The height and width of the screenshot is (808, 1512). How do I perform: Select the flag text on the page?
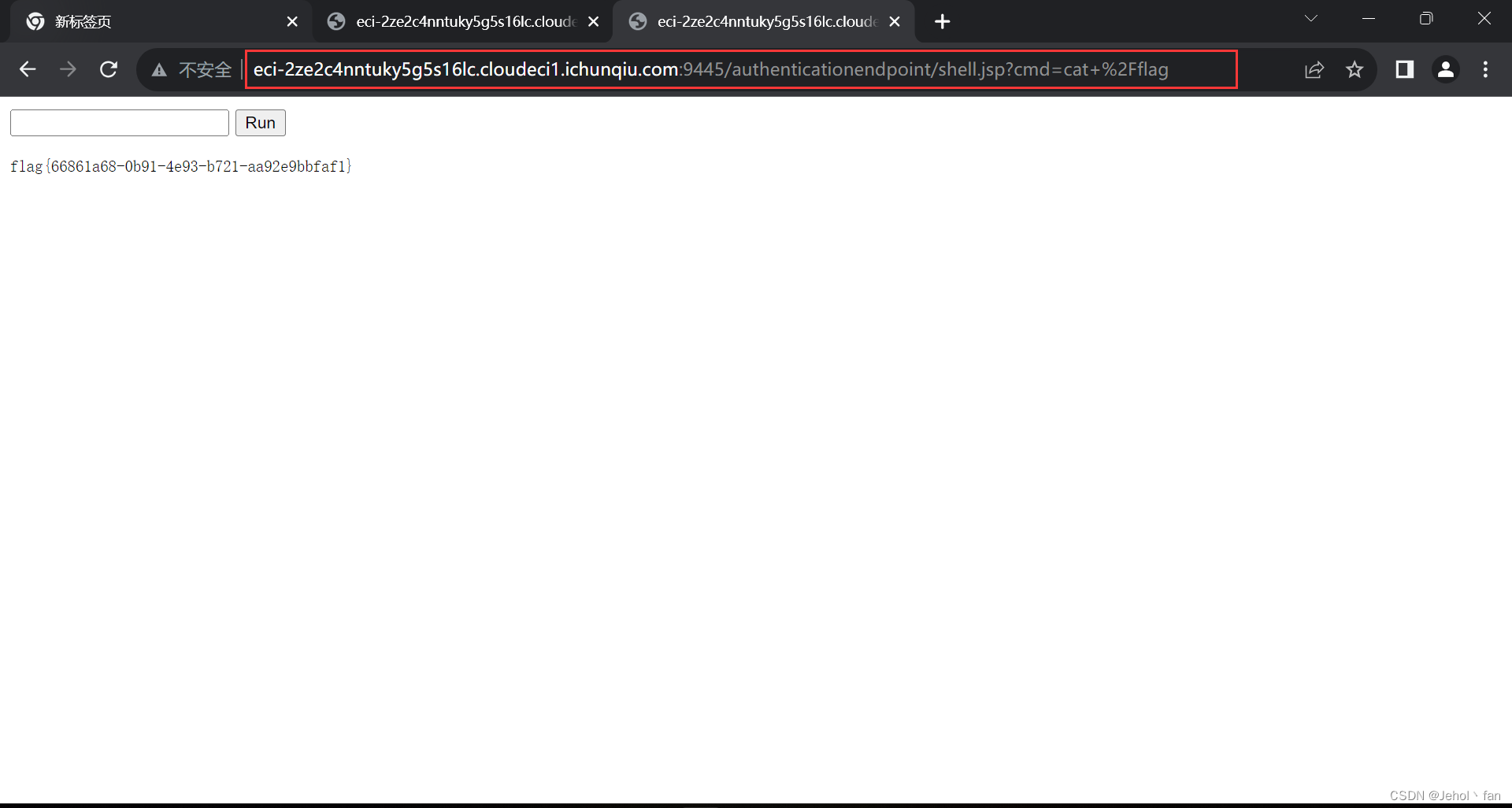[x=180, y=166]
